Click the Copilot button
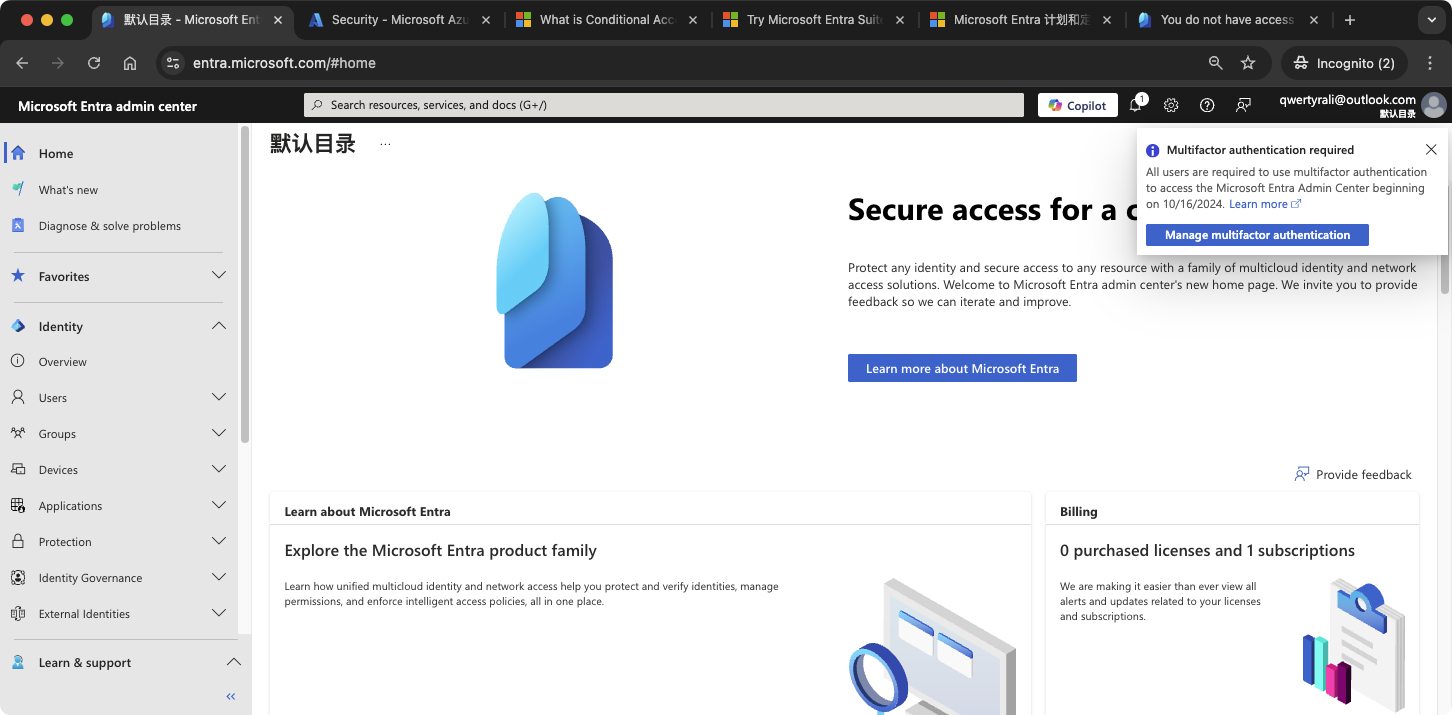 [x=1077, y=105]
